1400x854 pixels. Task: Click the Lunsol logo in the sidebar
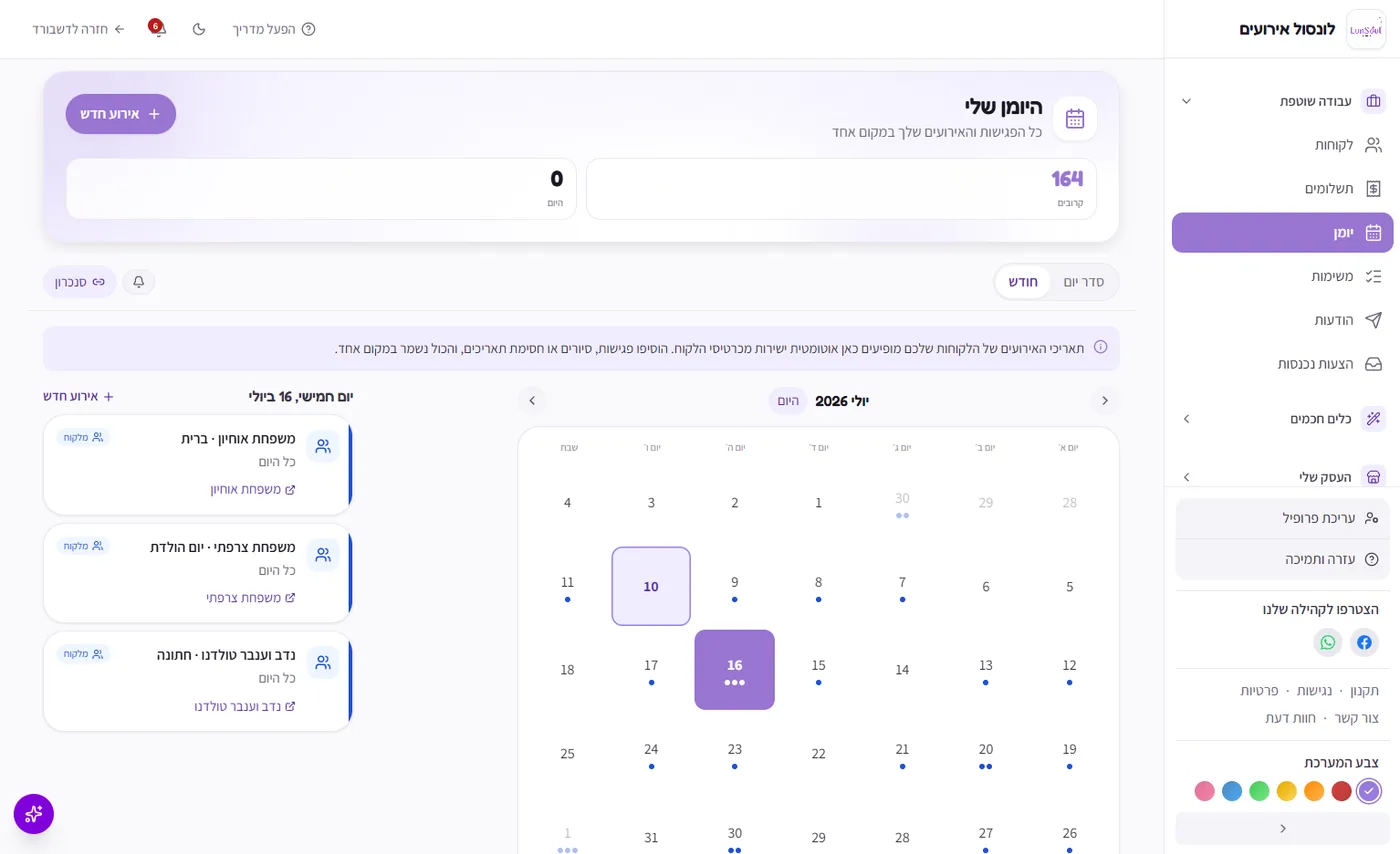[1366, 29]
